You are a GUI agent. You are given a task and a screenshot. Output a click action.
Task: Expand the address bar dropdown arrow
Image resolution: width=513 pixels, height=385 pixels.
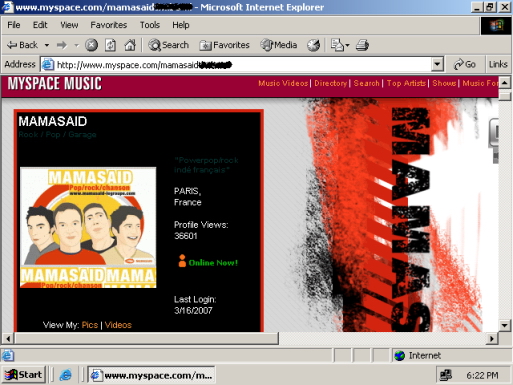437,64
